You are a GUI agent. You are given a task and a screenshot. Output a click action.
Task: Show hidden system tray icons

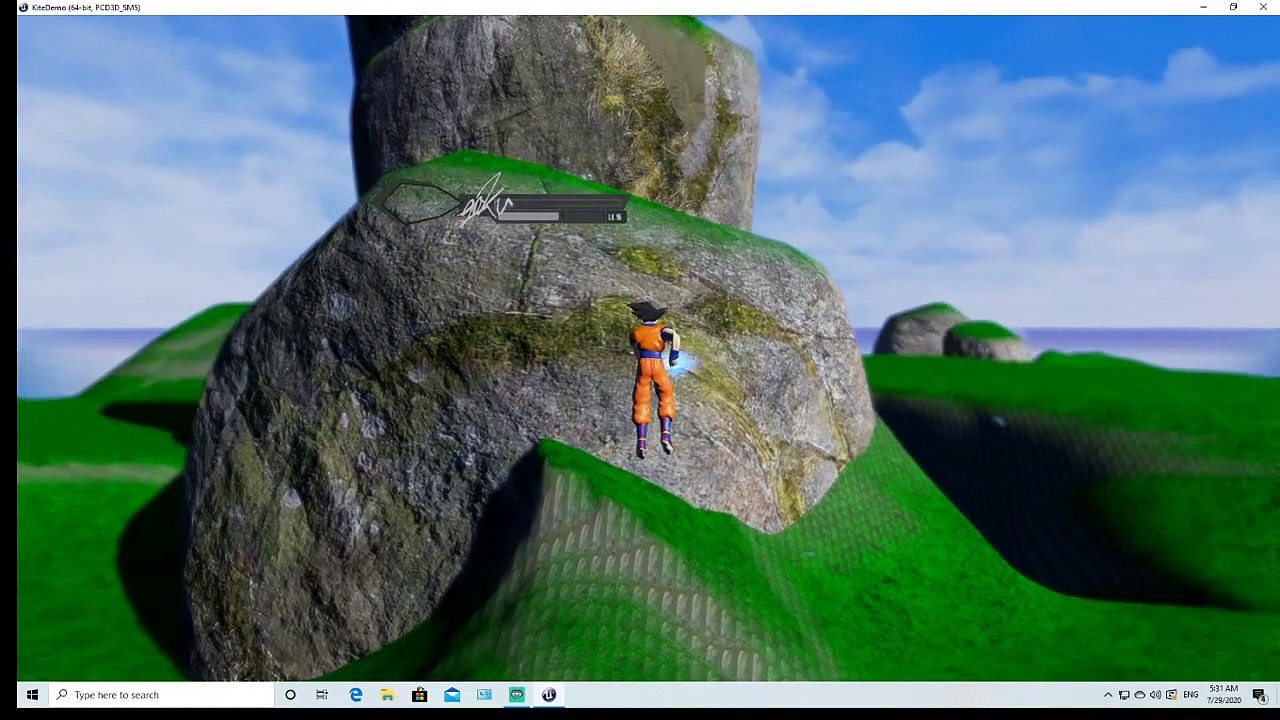pyautogui.click(x=1108, y=695)
